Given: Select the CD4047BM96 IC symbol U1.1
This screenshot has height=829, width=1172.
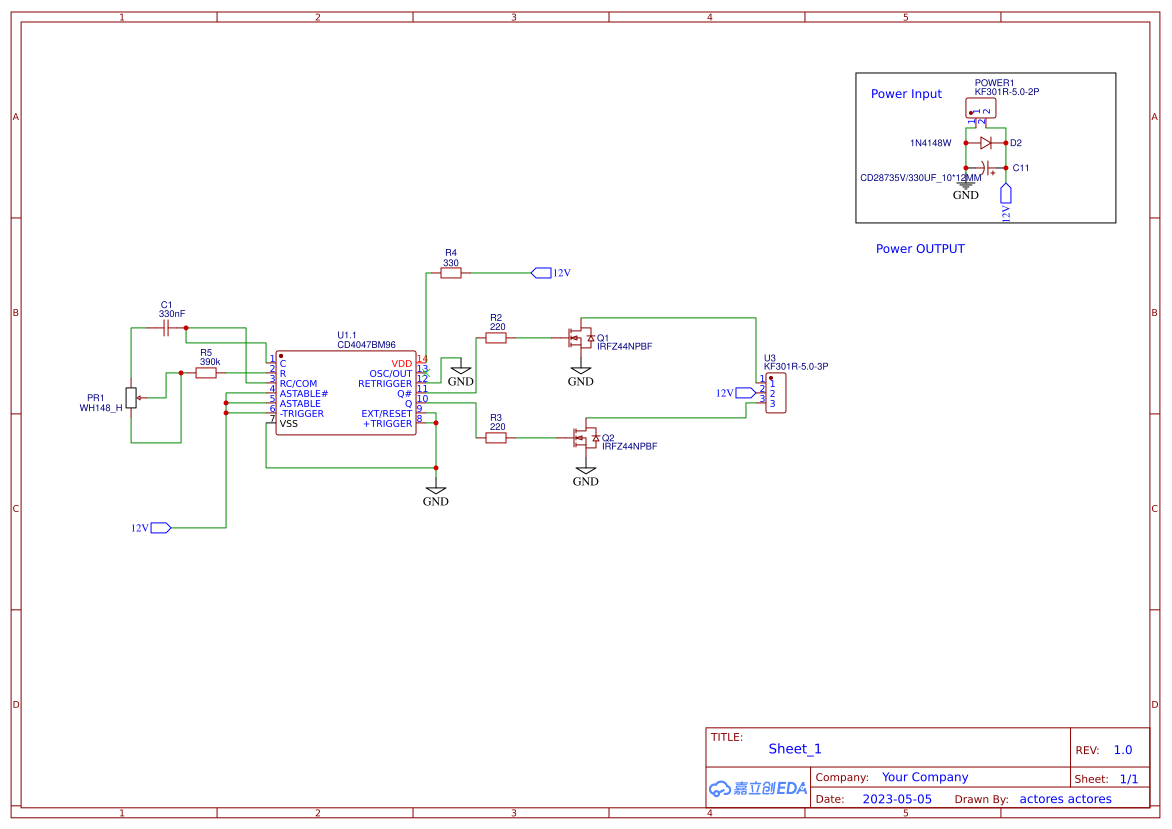Looking at the screenshot, I should [345, 390].
